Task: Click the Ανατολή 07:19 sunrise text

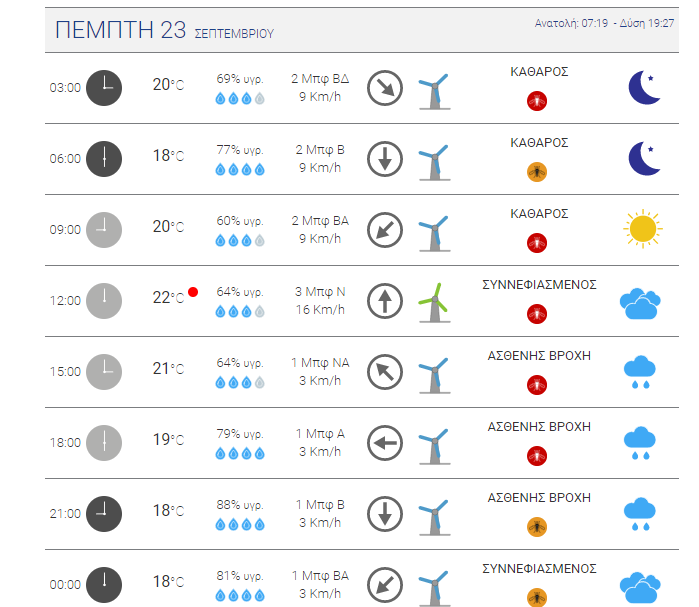Action: point(571,23)
